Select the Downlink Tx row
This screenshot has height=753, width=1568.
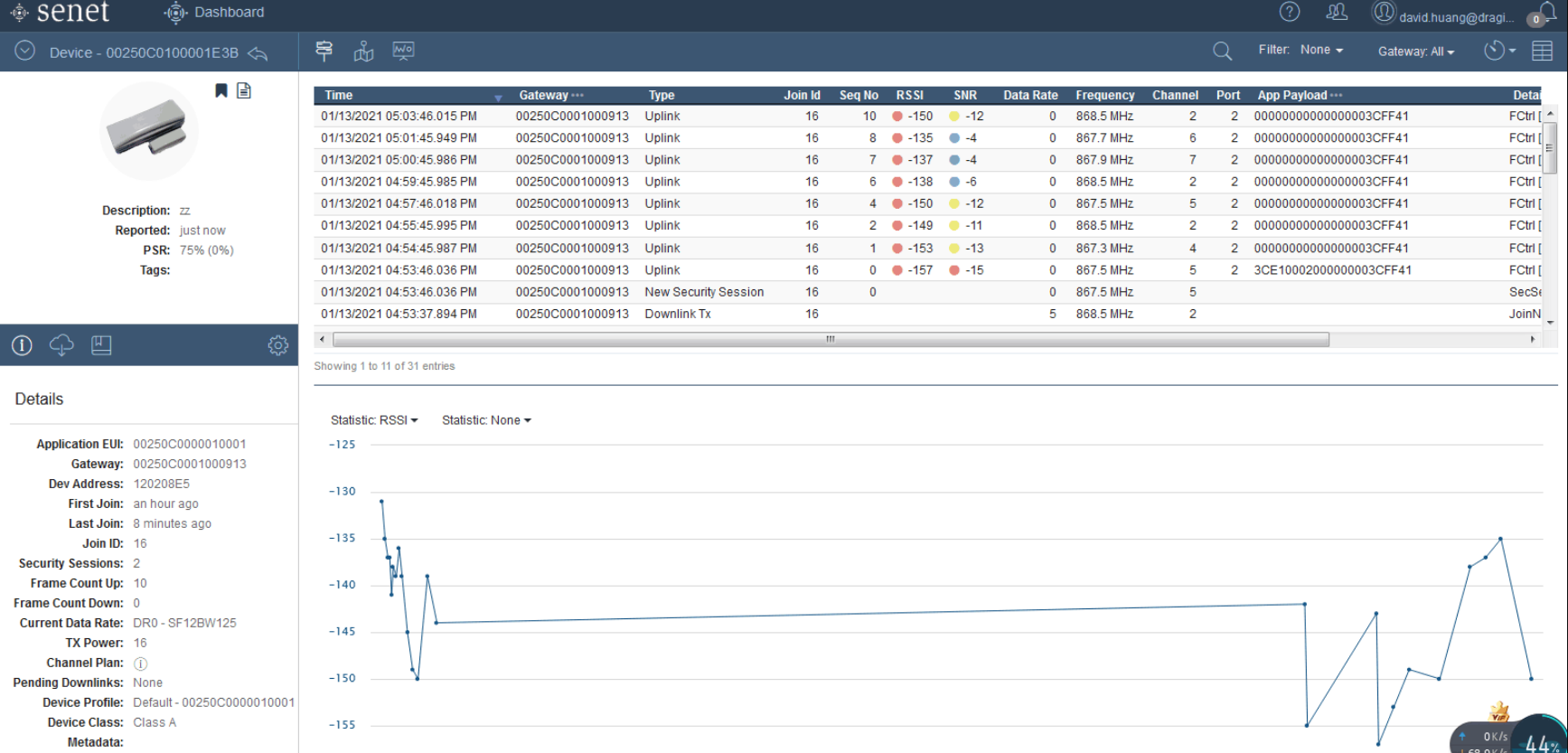928,314
